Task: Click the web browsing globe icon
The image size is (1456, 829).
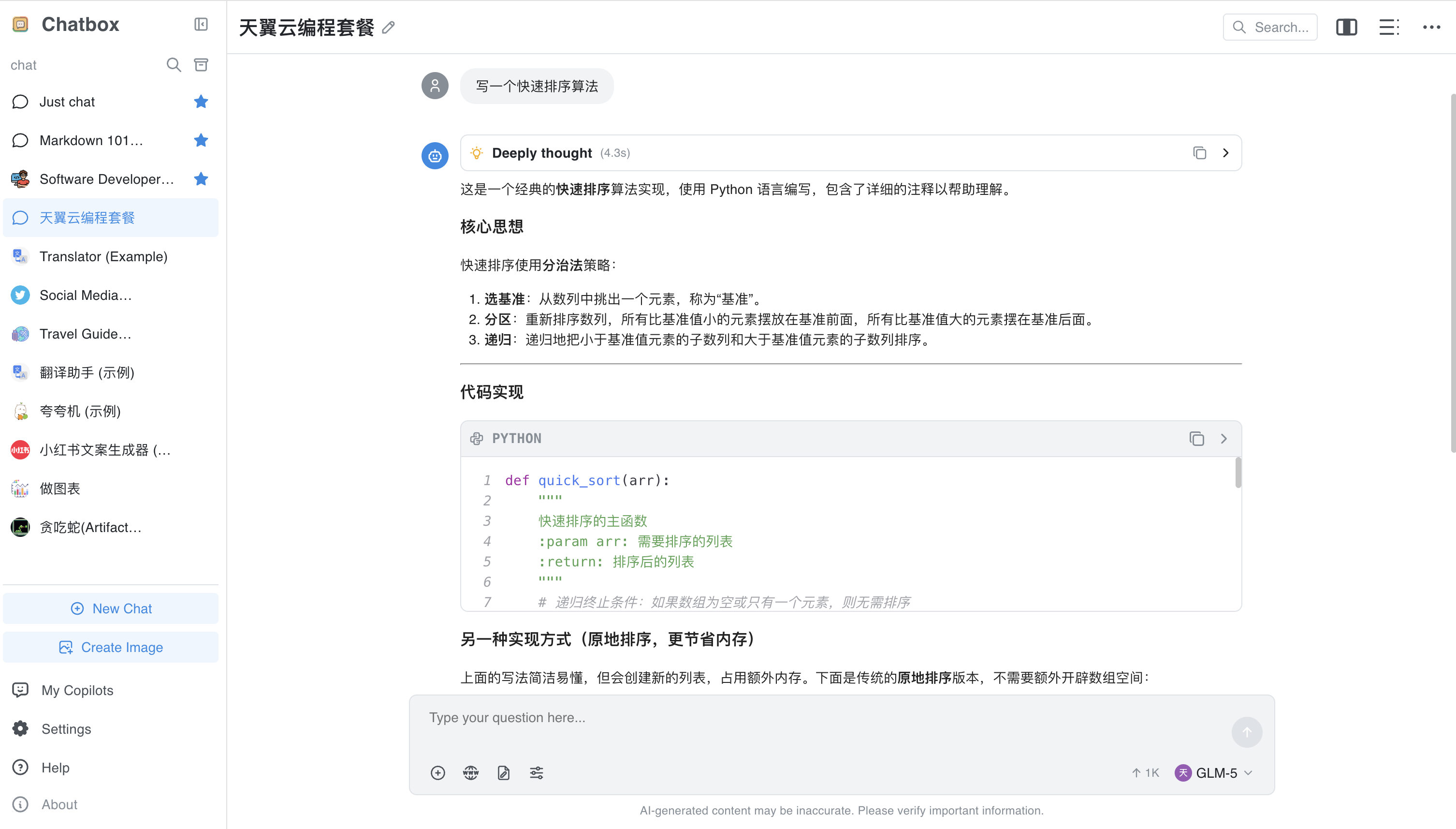Action: (x=470, y=772)
